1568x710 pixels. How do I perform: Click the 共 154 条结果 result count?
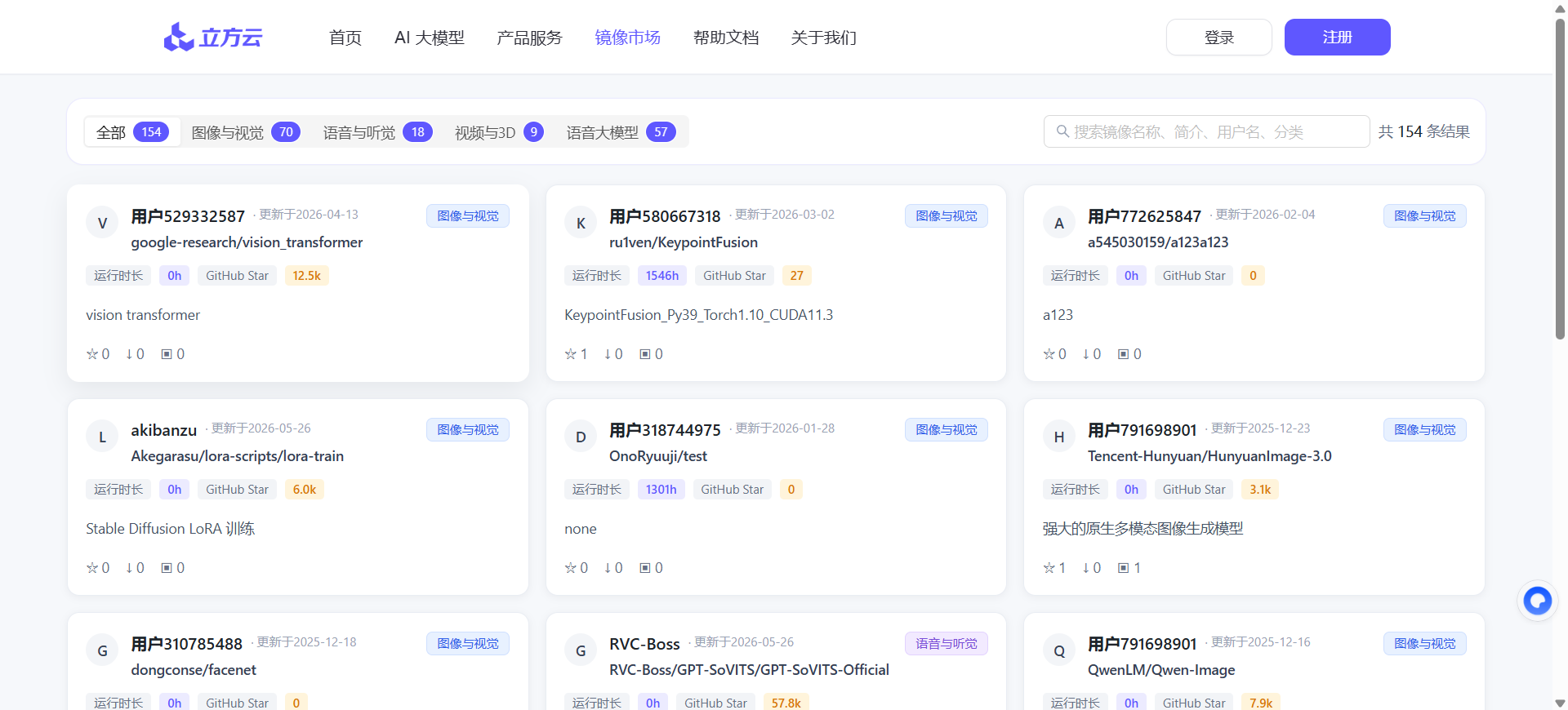tap(1424, 131)
